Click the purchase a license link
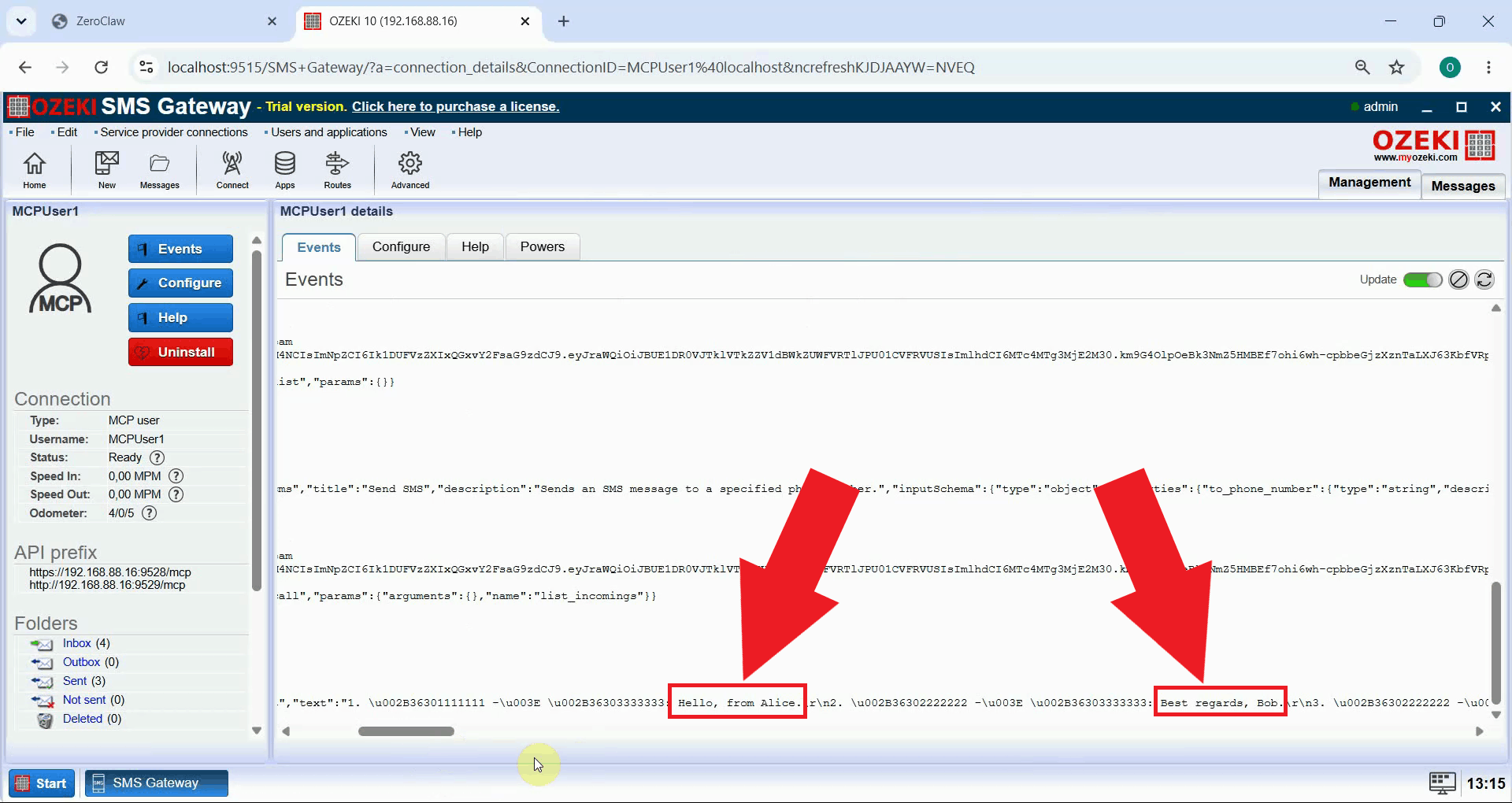Image resolution: width=1512 pixels, height=803 pixels. (455, 107)
